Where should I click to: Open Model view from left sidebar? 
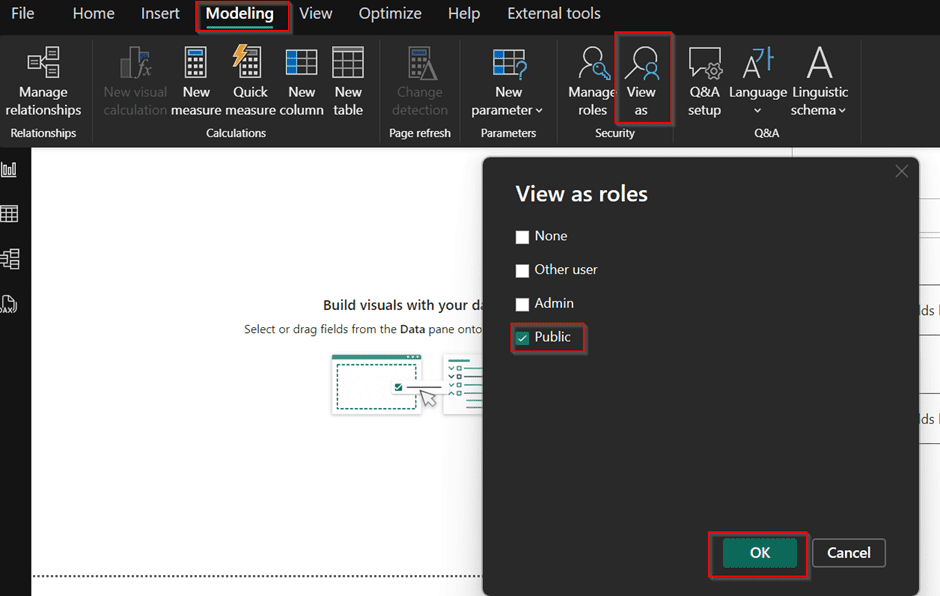(x=10, y=259)
